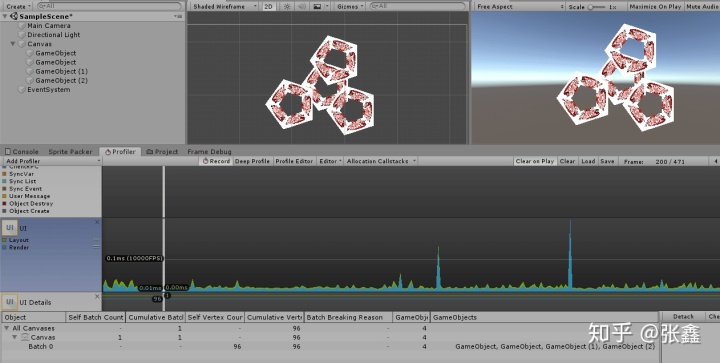This screenshot has height=363, width=720.
Task: Select GameObject (2) in hierarchy
Action: point(61,81)
